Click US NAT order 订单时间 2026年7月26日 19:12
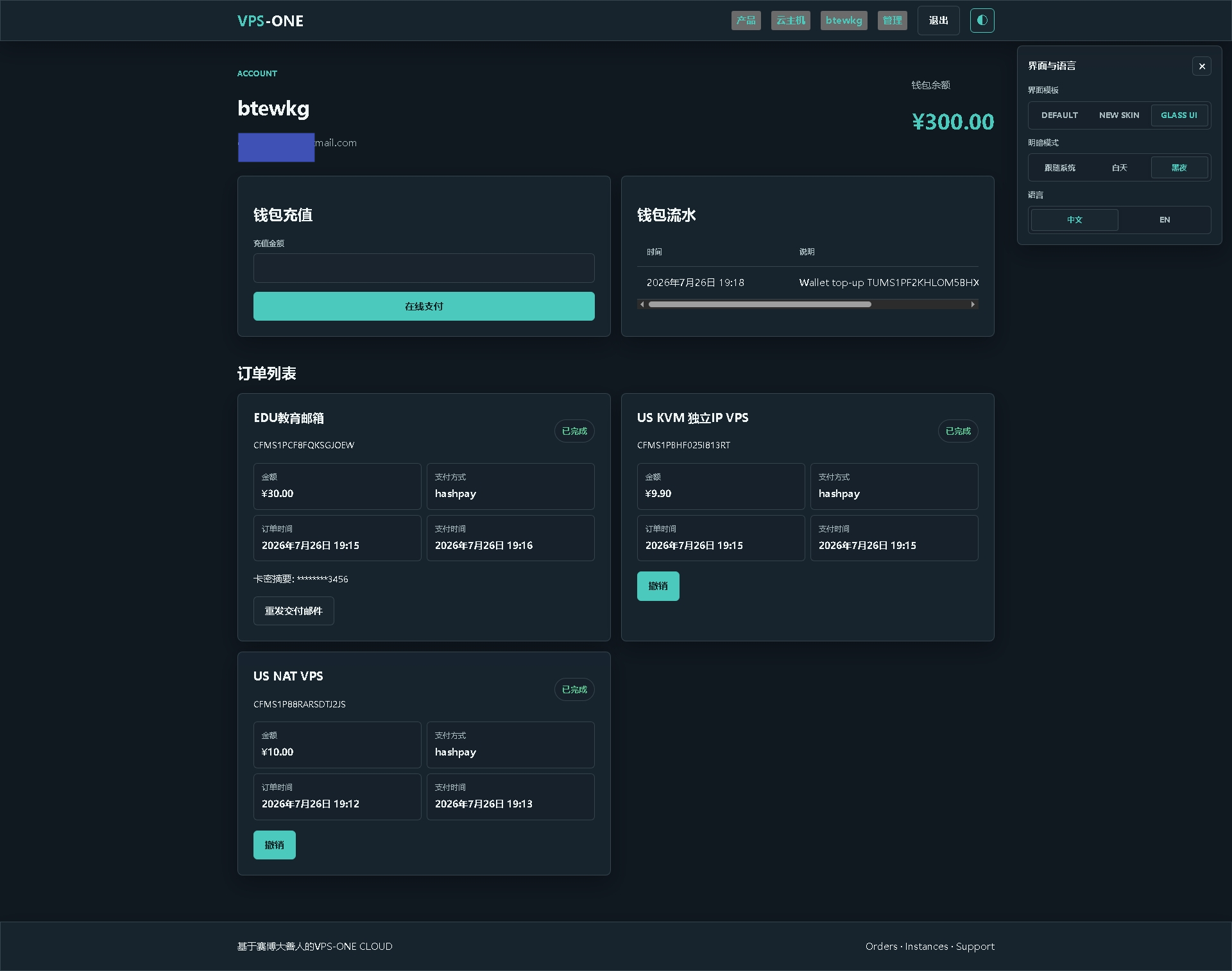The width and height of the screenshot is (1232, 971). 337,797
